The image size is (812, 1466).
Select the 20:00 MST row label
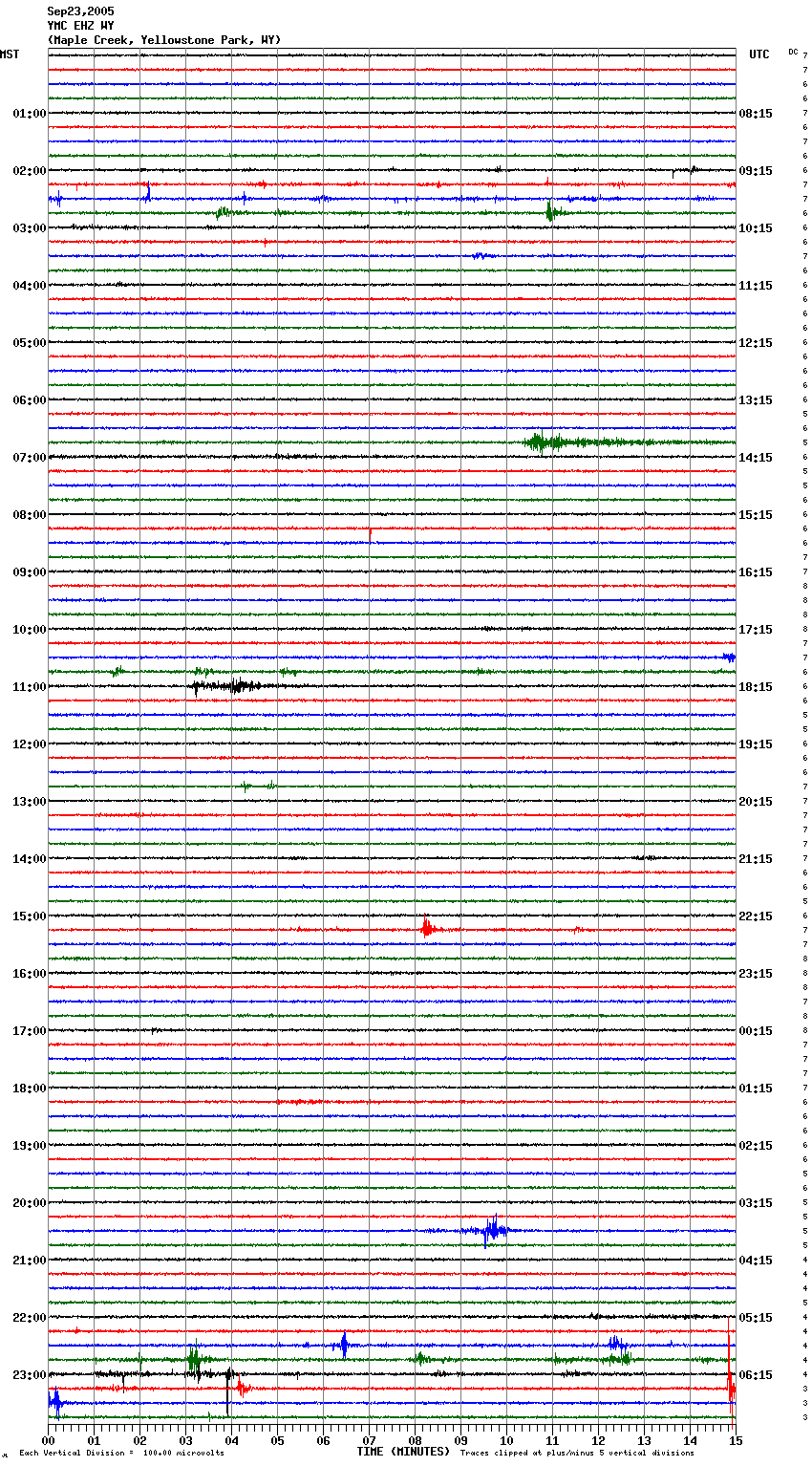click(29, 1203)
